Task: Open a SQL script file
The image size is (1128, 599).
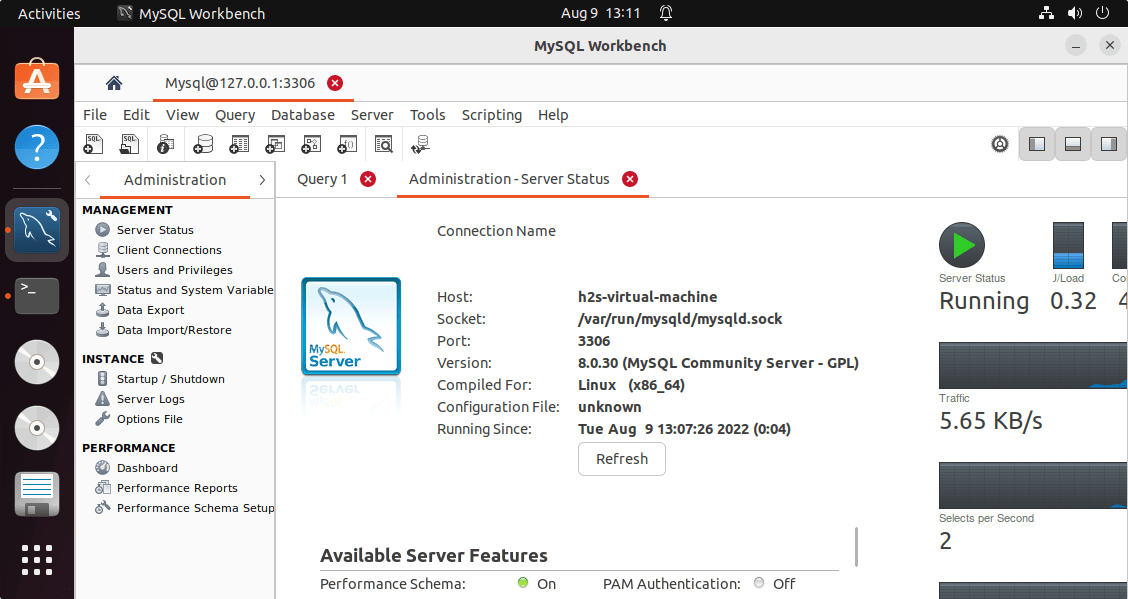Action: 129,144
